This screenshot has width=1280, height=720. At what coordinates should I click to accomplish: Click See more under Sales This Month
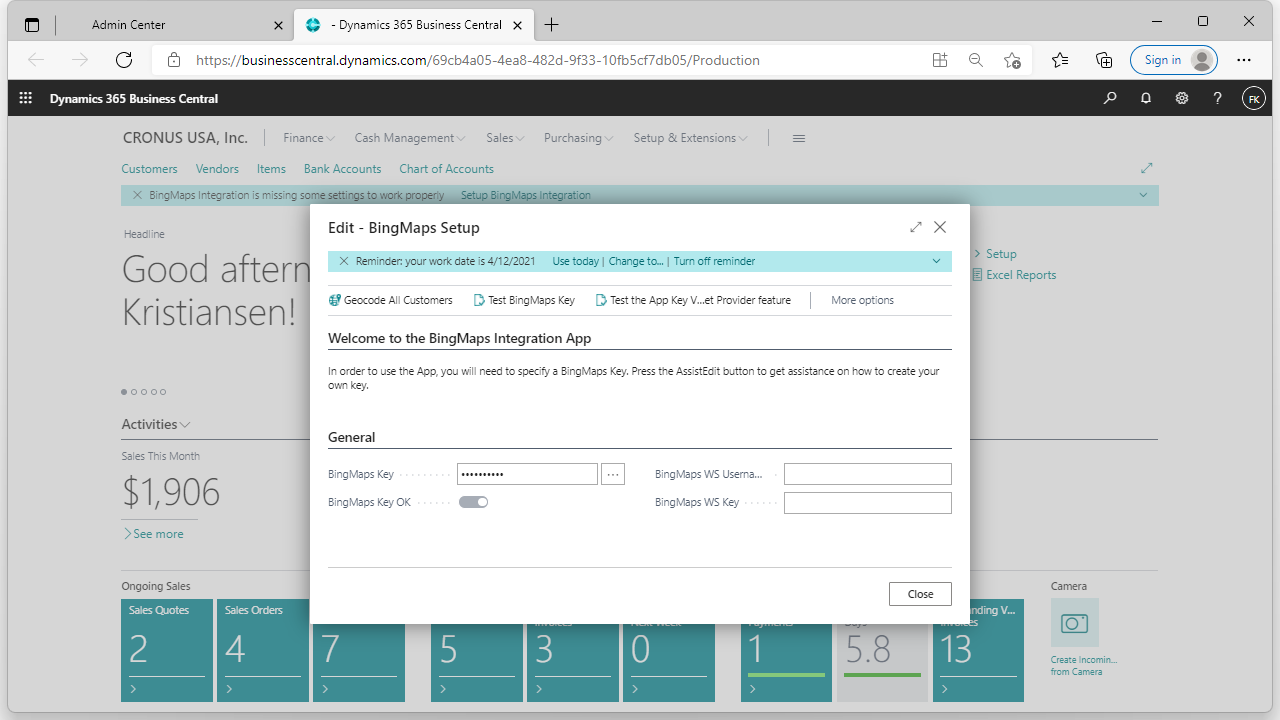(x=153, y=534)
